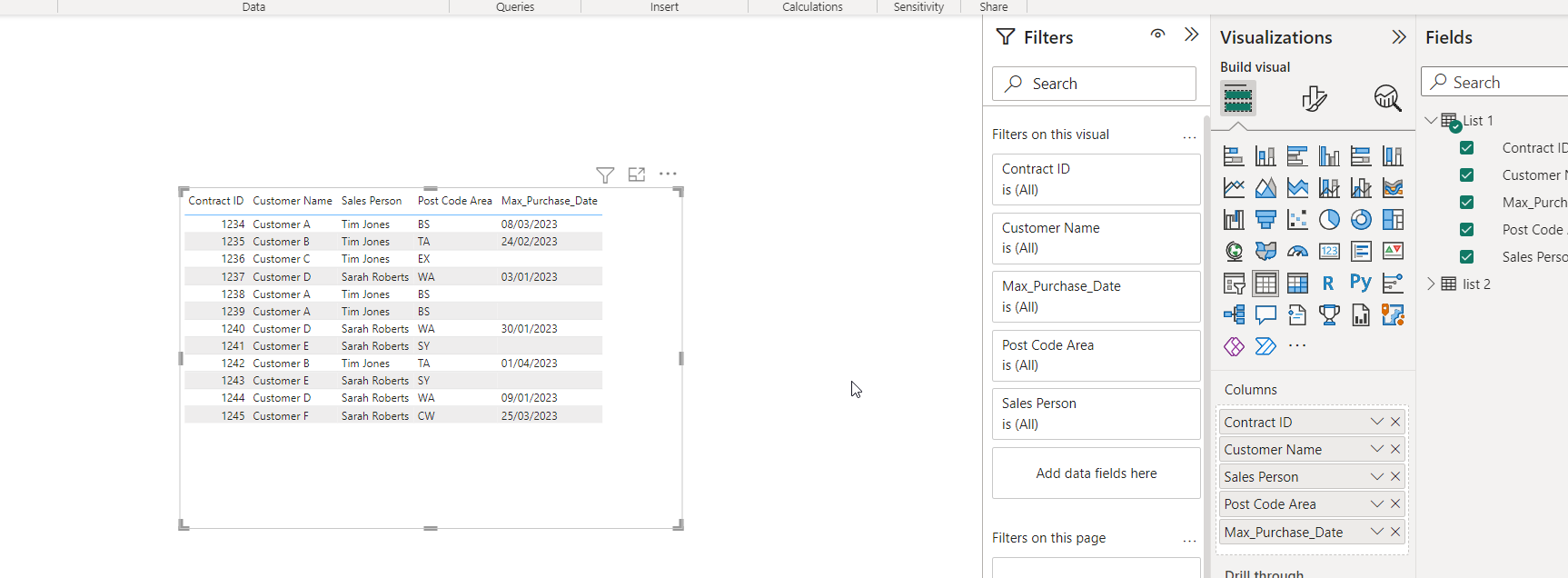The width and height of the screenshot is (1568, 578).
Task: Uncheck the Contract ID field checkbox
Action: tap(1466, 148)
